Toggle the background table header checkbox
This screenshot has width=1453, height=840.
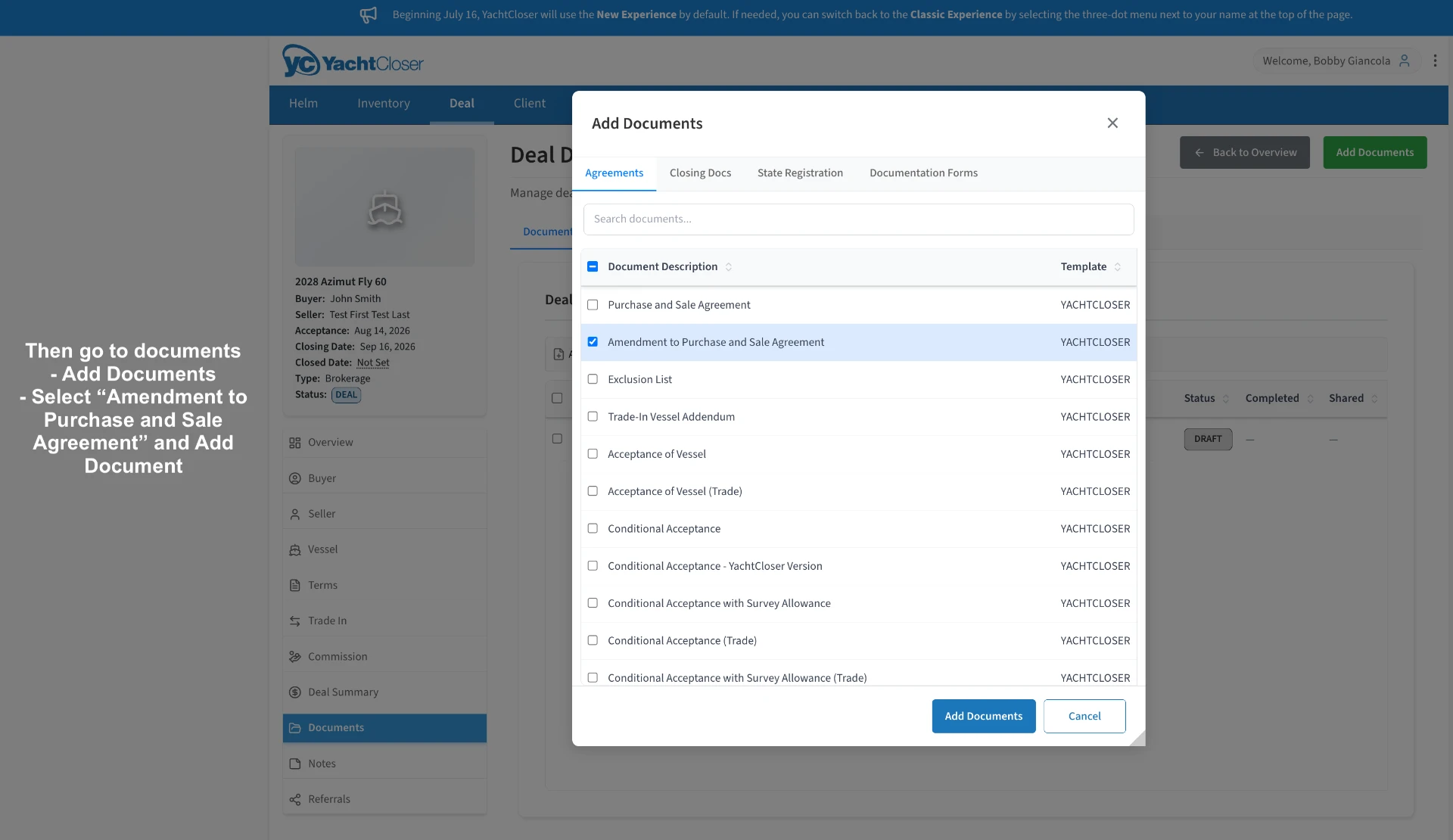point(557,399)
